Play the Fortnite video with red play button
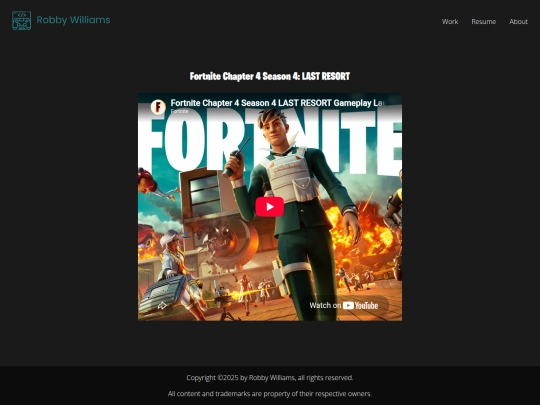Screen dimensions: 540x405 [270, 207]
